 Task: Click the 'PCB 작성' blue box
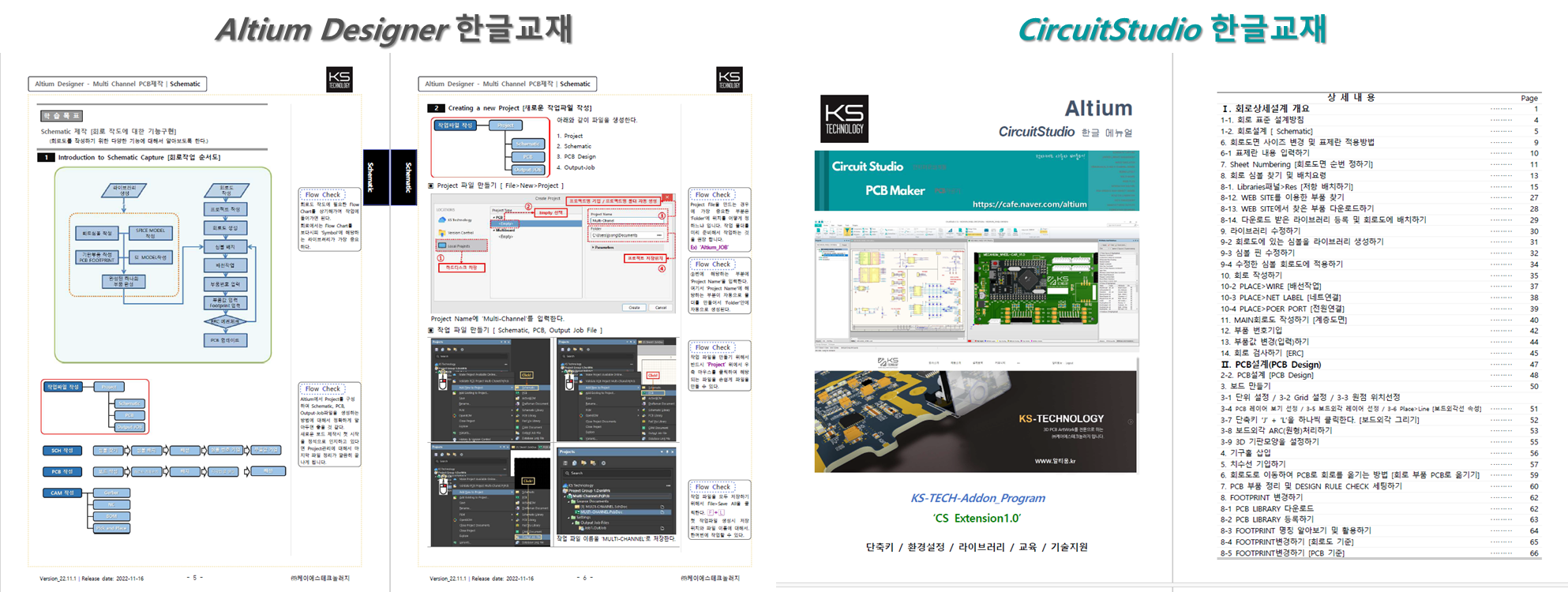[62, 472]
